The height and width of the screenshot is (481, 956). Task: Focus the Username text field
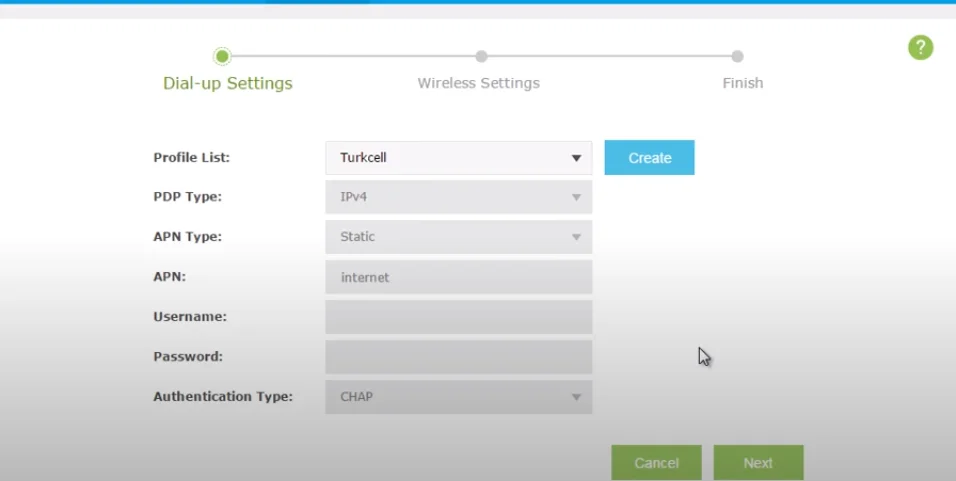coord(458,317)
